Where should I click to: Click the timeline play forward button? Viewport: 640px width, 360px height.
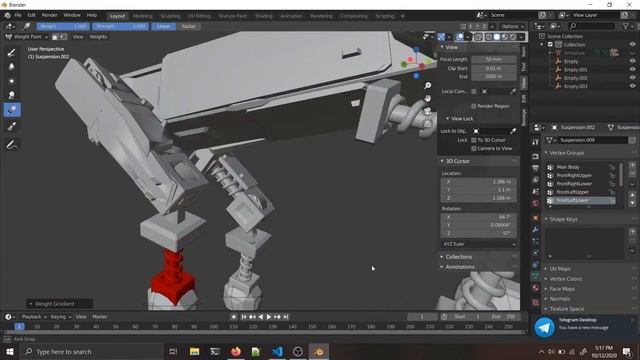269,317
